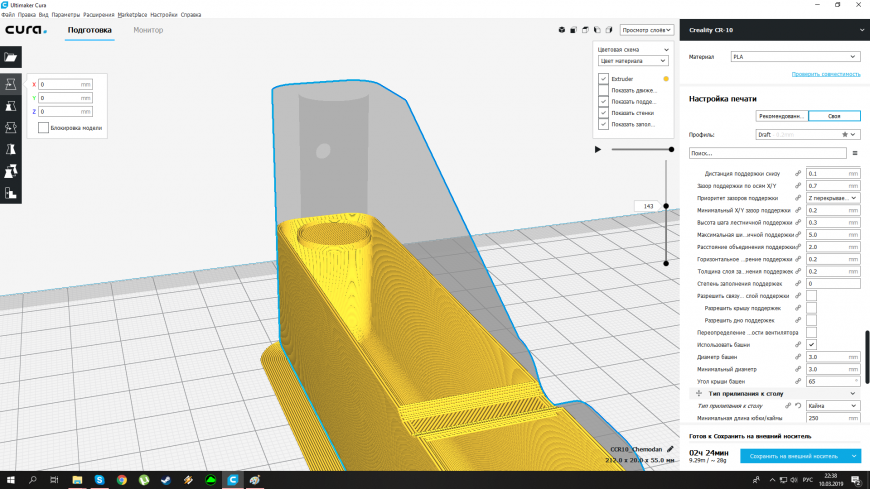870x489 pixels.
Task: Click the Open File folder icon
Action: [x=11, y=58]
